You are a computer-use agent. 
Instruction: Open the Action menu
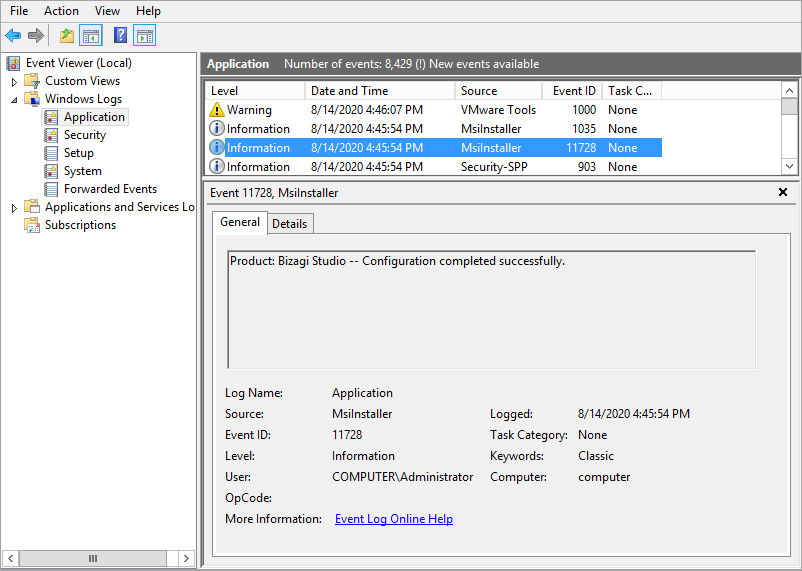tap(61, 11)
